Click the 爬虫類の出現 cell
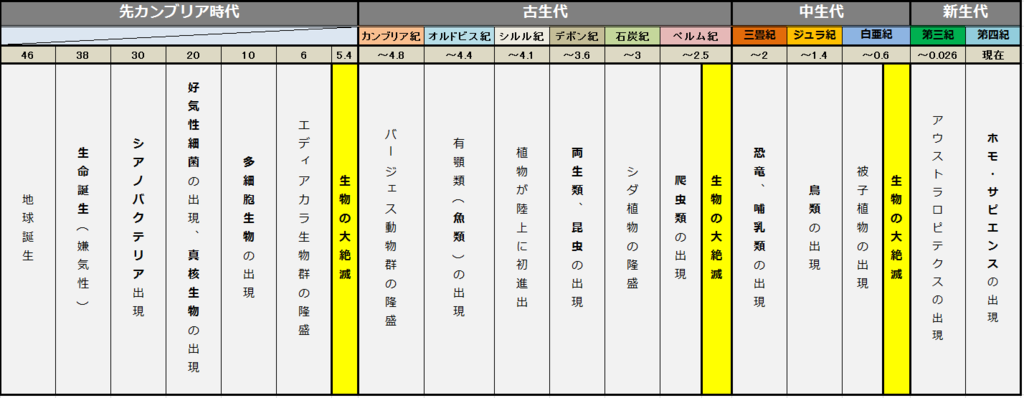 (680, 229)
